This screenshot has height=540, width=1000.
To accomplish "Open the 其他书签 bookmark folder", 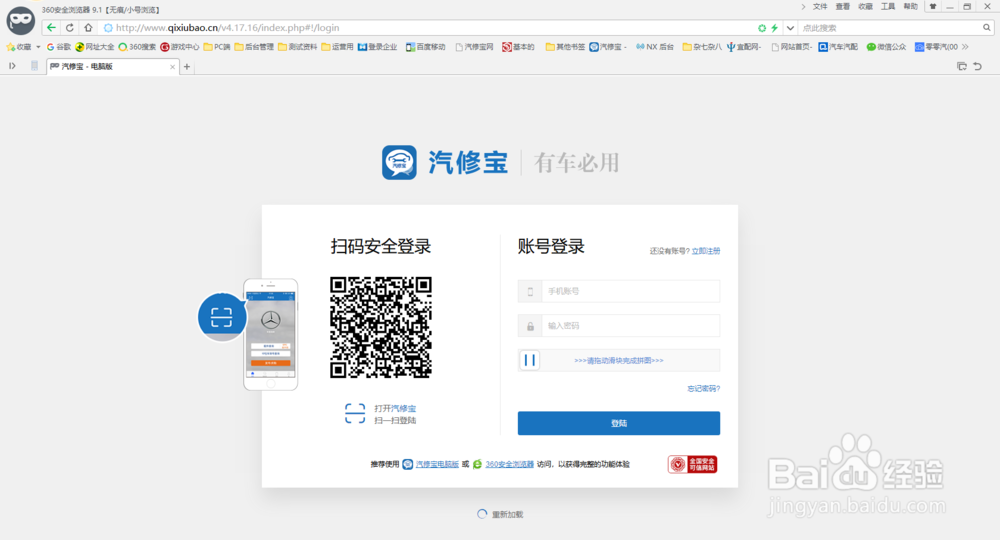I will pyautogui.click(x=565, y=47).
